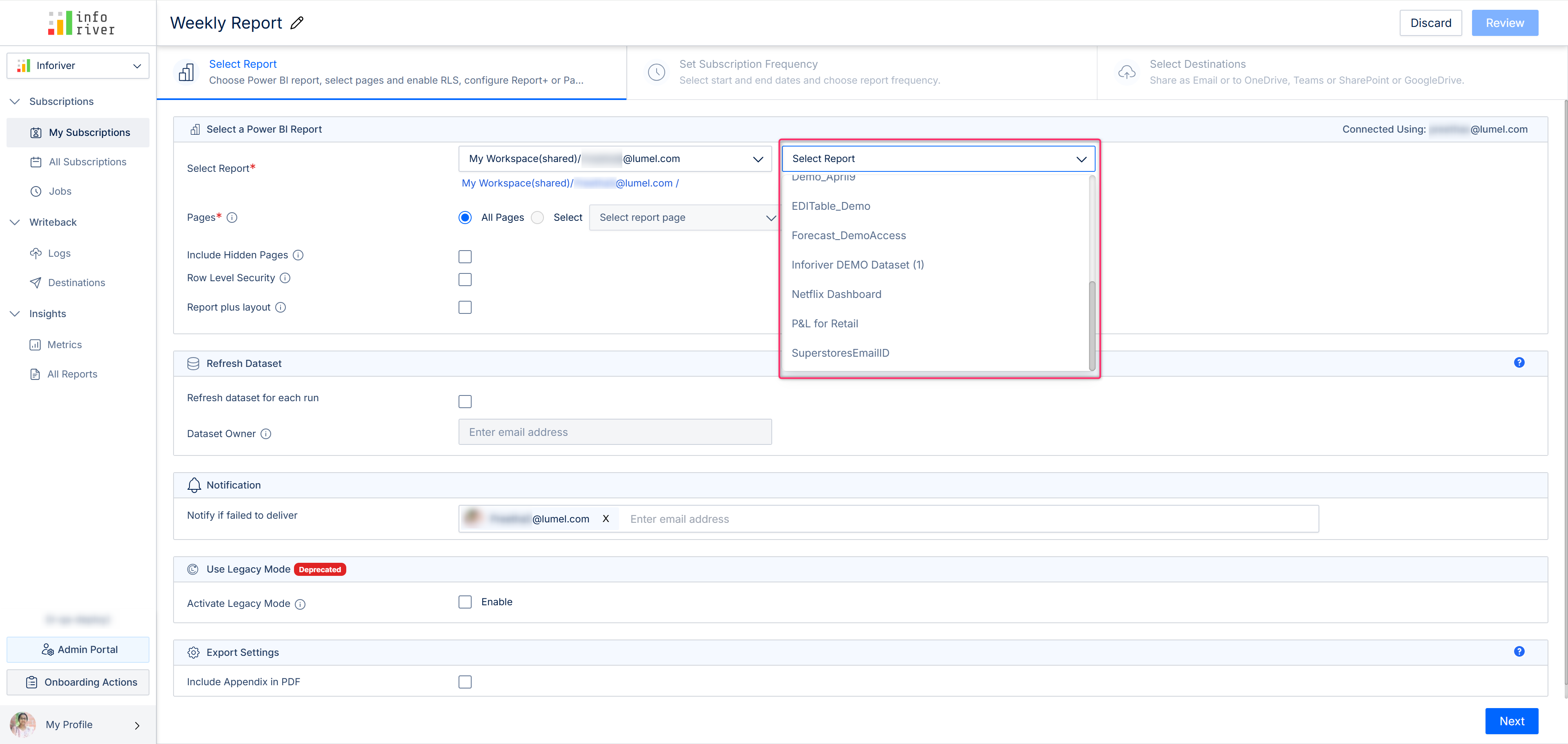Collapse the Writeback sidebar section
Screen dimensions: 1568x744
15,222
